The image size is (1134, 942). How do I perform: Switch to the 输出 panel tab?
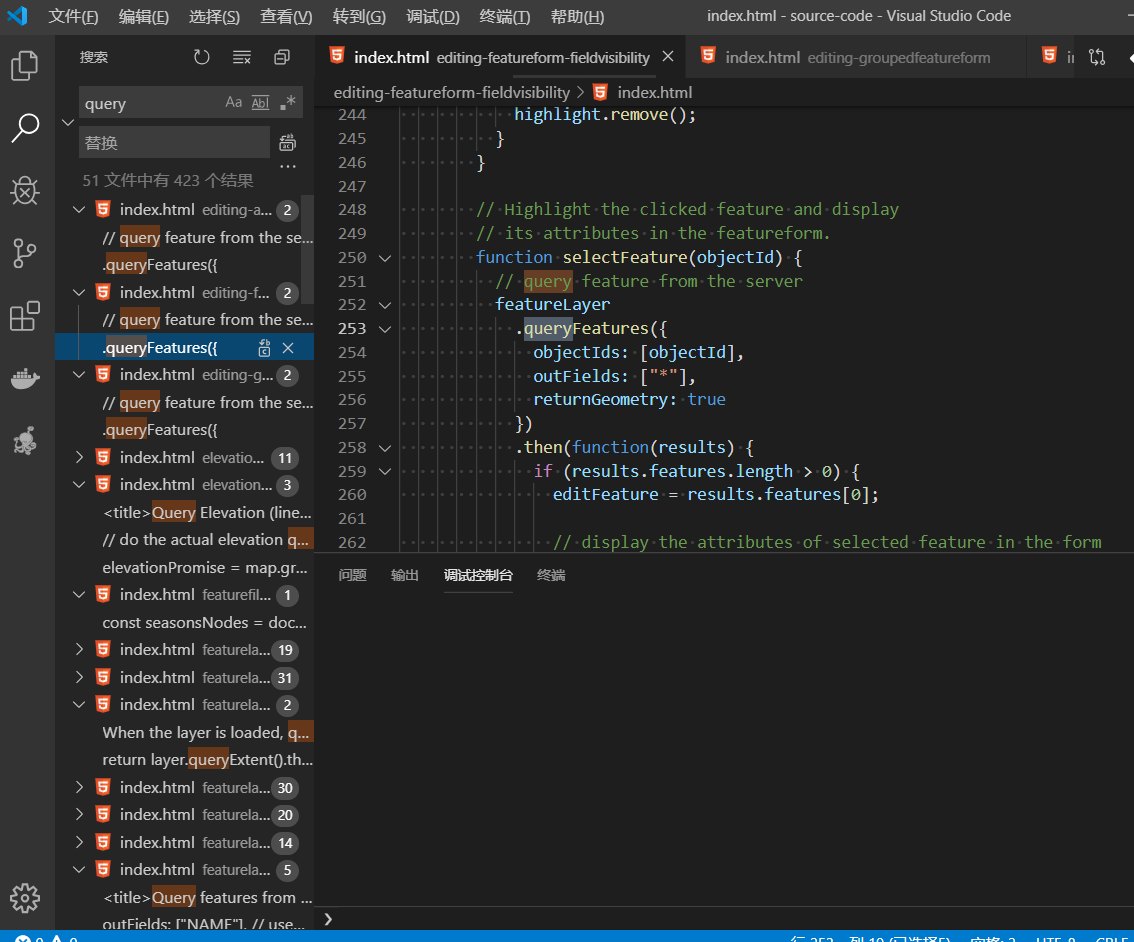404,575
